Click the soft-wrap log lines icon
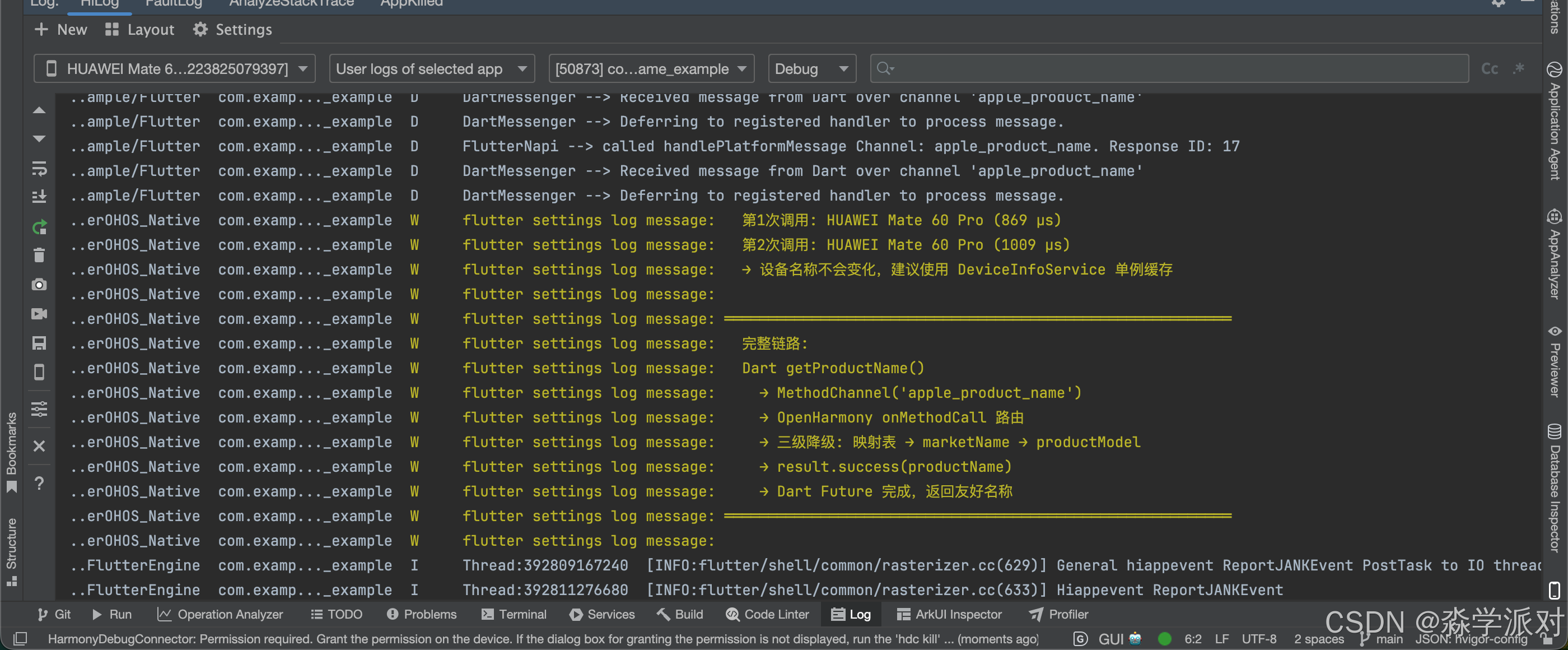Viewport: 1568px width, 650px height. (x=39, y=168)
